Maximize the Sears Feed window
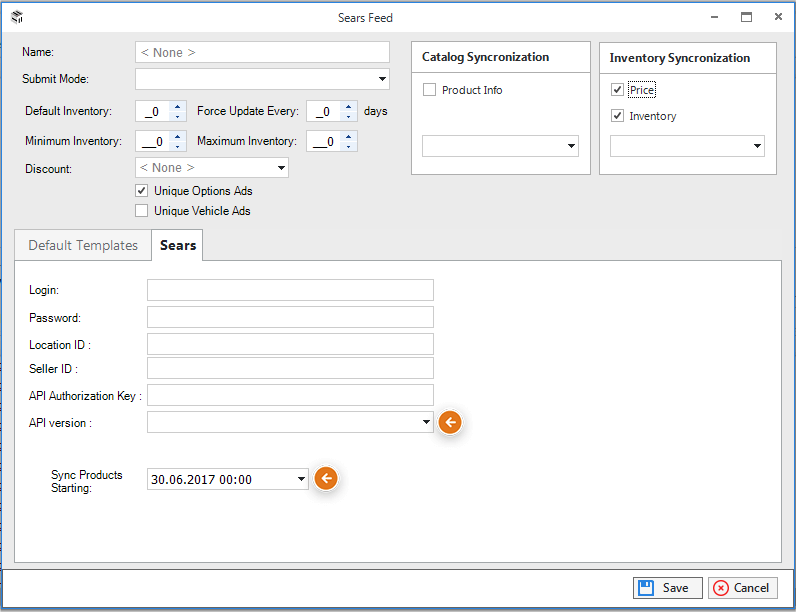 pos(746,17)
